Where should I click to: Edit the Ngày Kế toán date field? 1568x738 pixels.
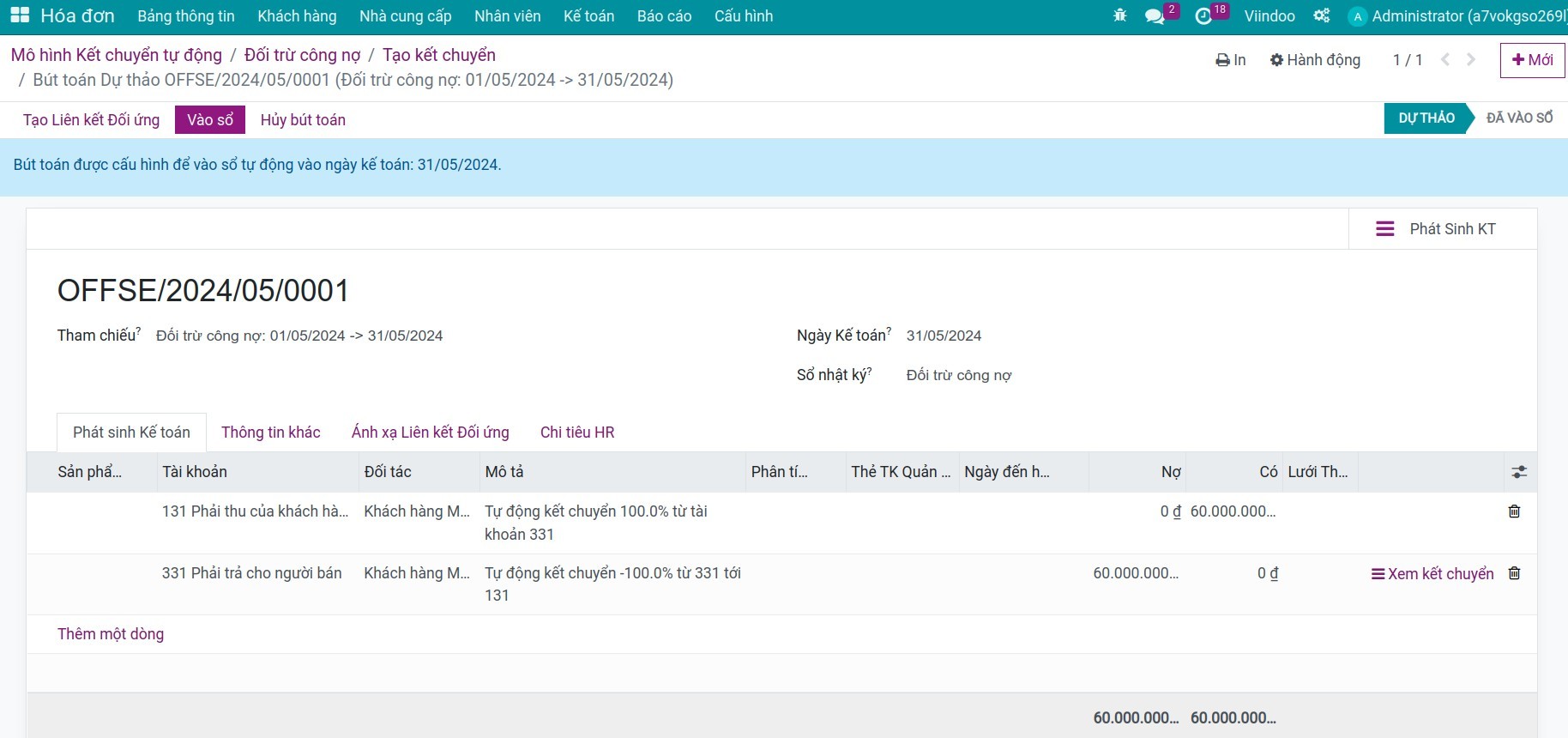coord(944,336)
